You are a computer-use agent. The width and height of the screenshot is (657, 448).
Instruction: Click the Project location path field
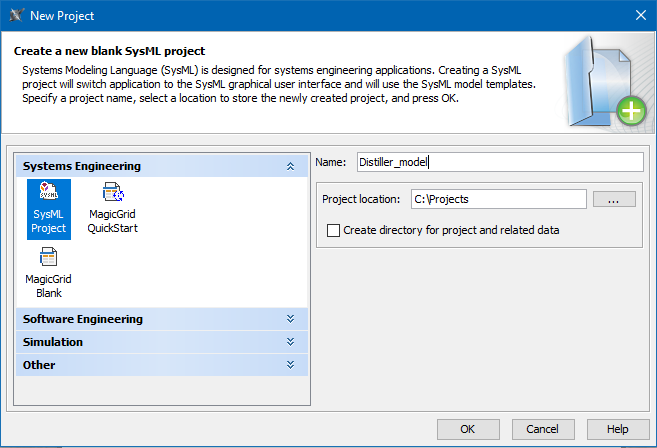click(x=498, y=199)
